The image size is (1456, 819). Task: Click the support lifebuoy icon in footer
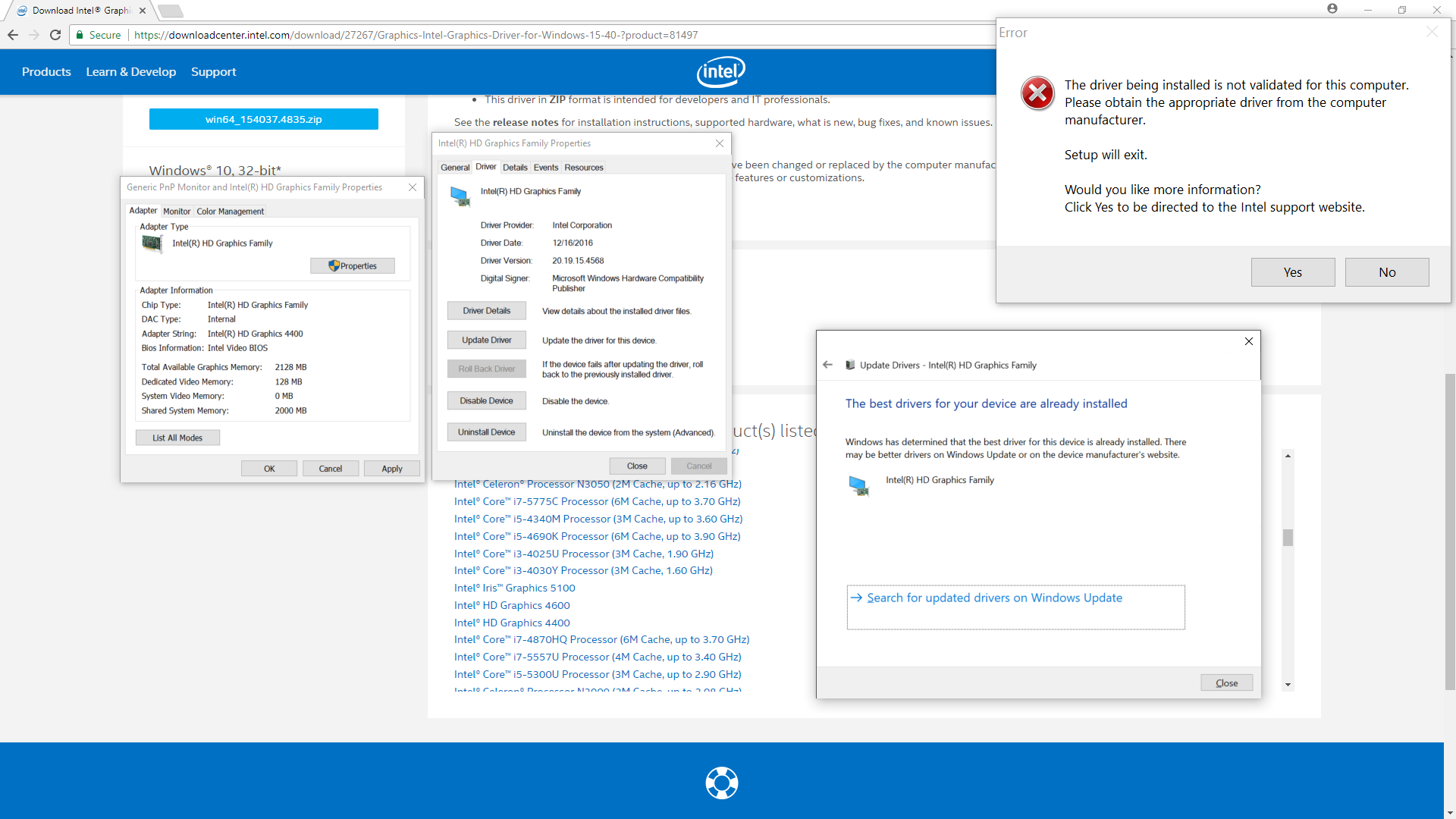click(721, 783)
